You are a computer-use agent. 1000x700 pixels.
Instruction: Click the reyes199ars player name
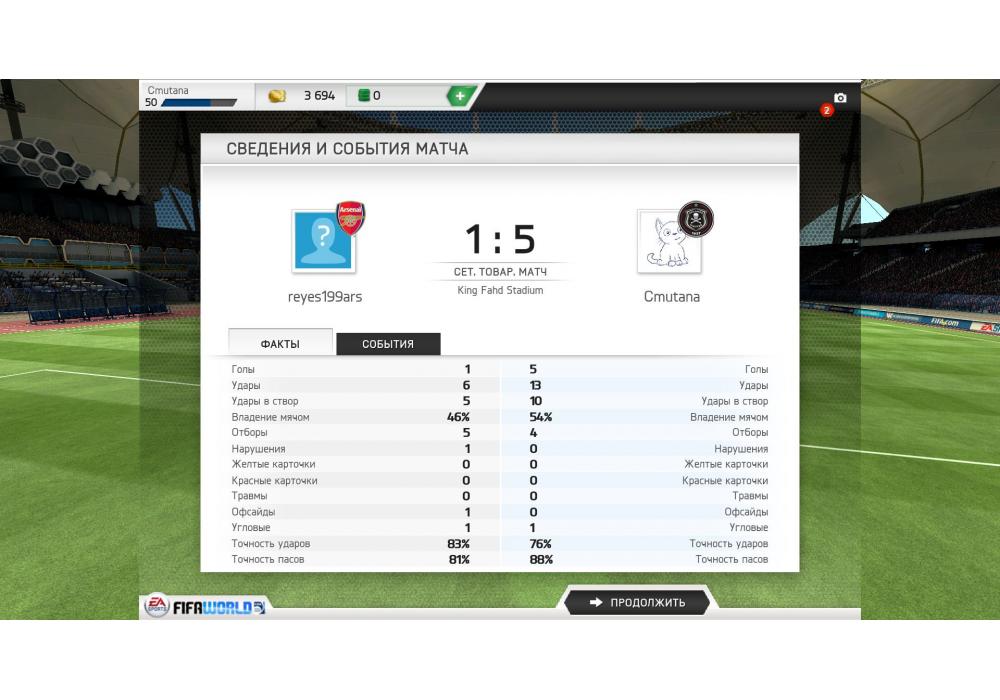(325, 296)
